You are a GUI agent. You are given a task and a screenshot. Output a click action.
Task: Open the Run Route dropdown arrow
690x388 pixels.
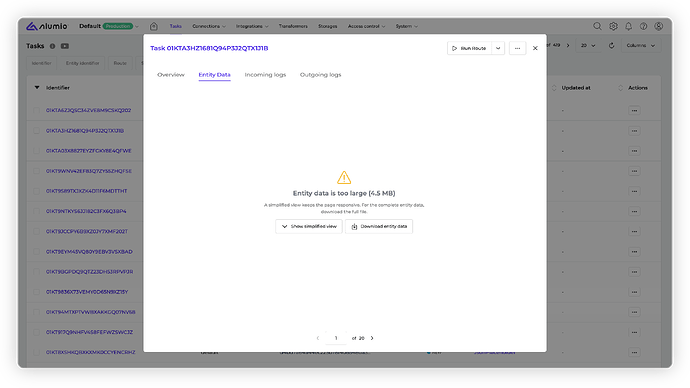(498, 48)
